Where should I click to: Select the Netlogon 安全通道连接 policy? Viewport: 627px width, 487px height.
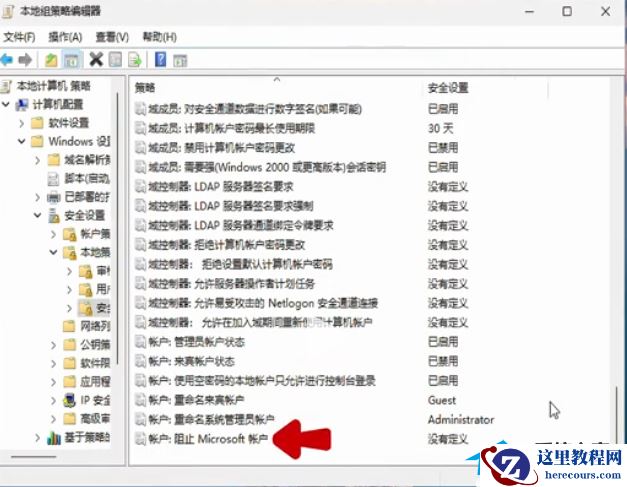coord(263,303)
